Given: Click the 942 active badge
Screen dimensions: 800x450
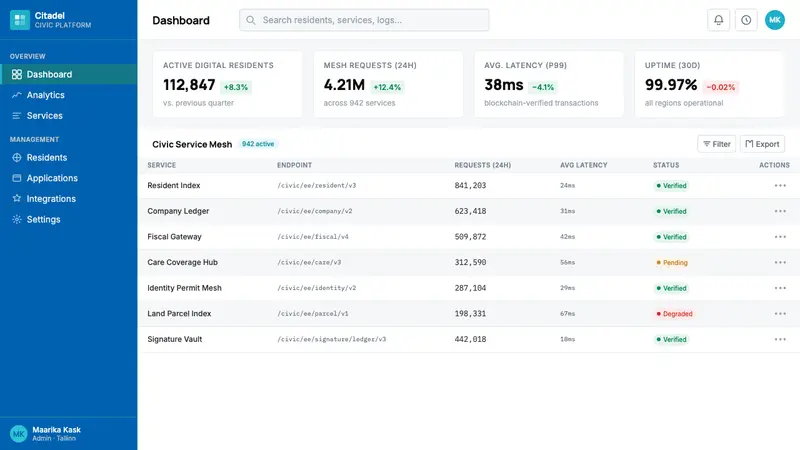Looking at the screenshot, I should coord(258,144).
